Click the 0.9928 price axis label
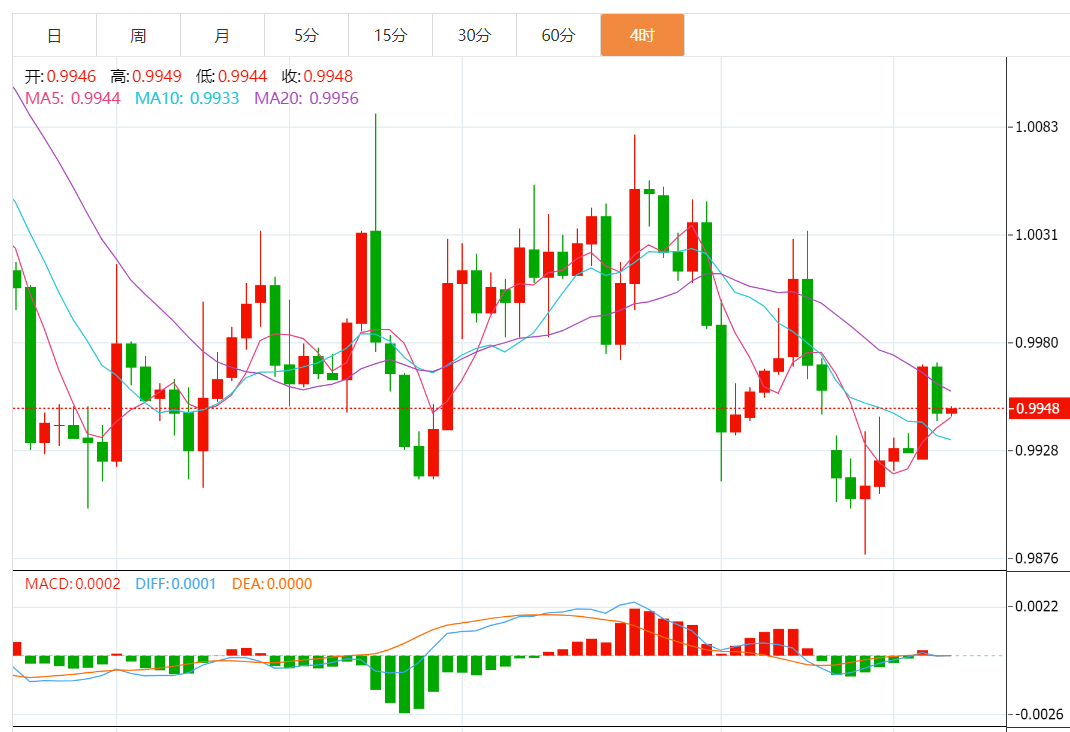 1037,450
